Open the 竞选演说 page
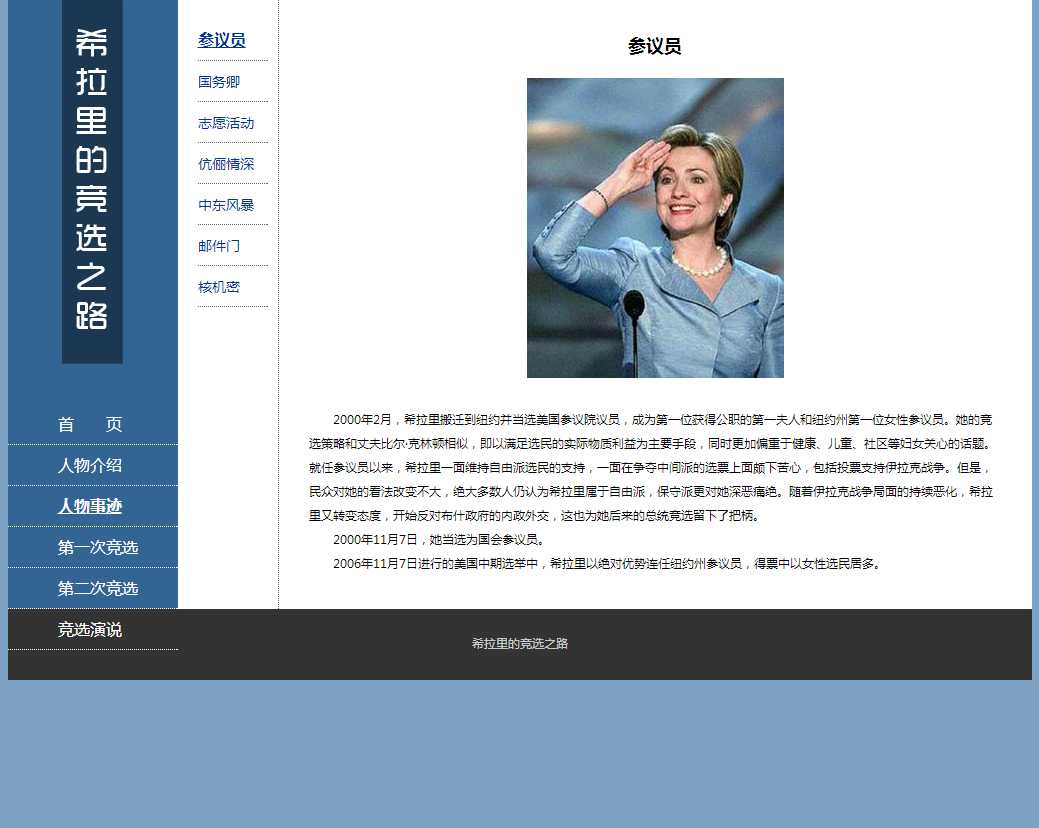 [90, 630]
